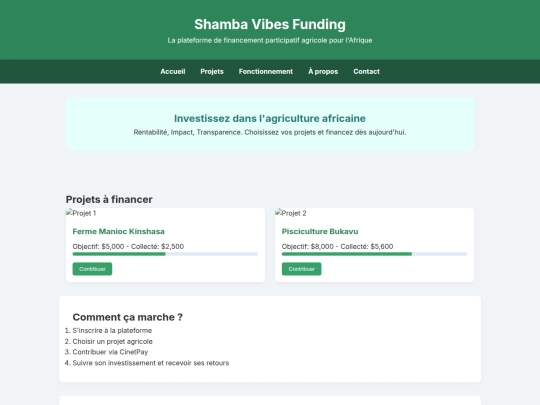The height and width of the screenshot is (405, 540).
Task: Click the Projets à financer heading
Action: (109, 199)
